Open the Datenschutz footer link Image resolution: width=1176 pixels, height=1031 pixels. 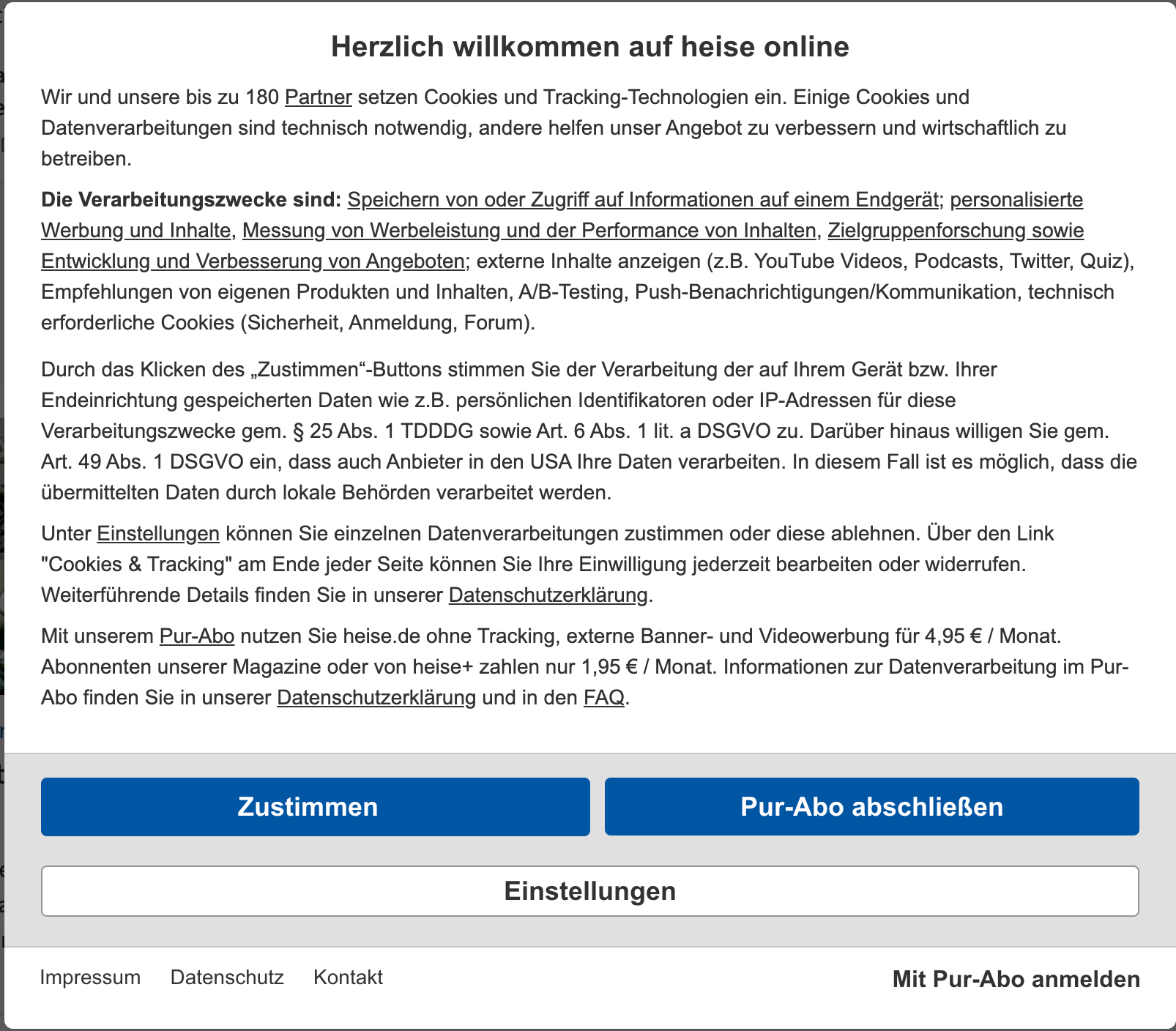[x=227, y=978]
